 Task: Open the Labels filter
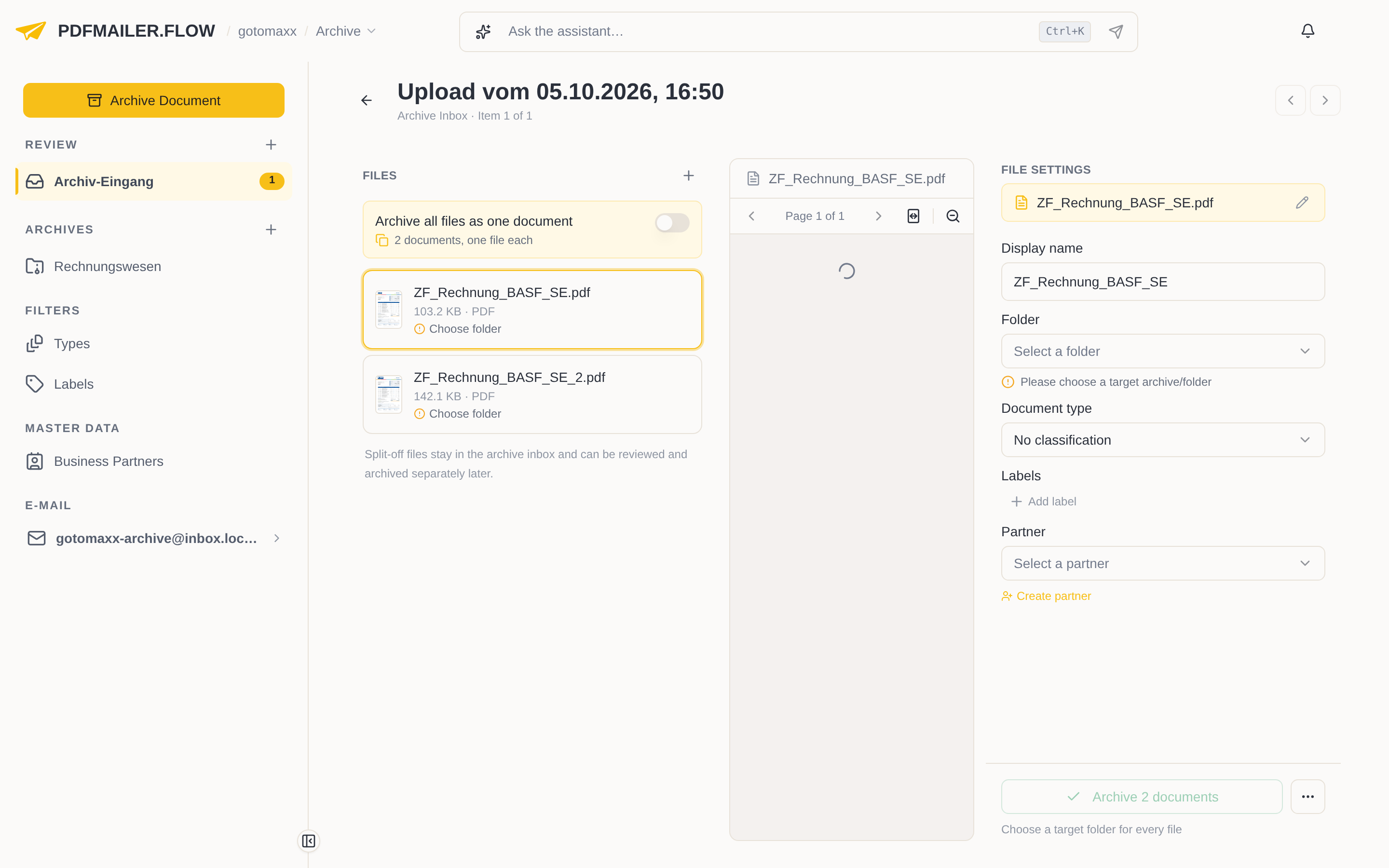tap(154, 384)
